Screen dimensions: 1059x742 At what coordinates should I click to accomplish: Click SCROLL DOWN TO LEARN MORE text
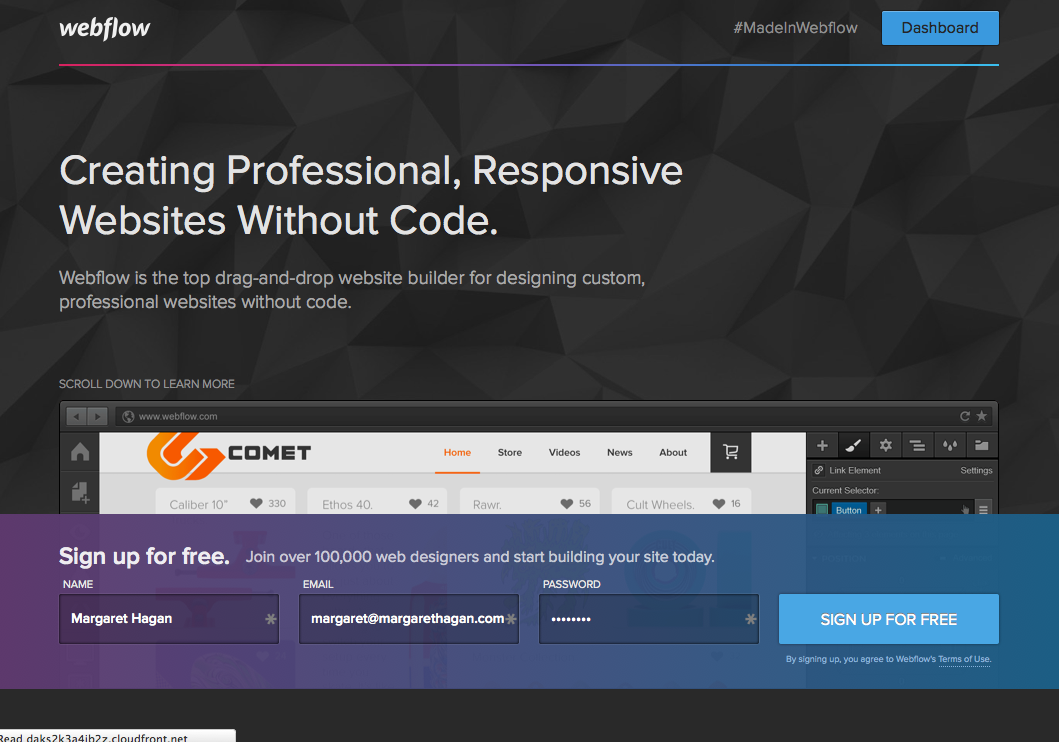tap(147, 383)
